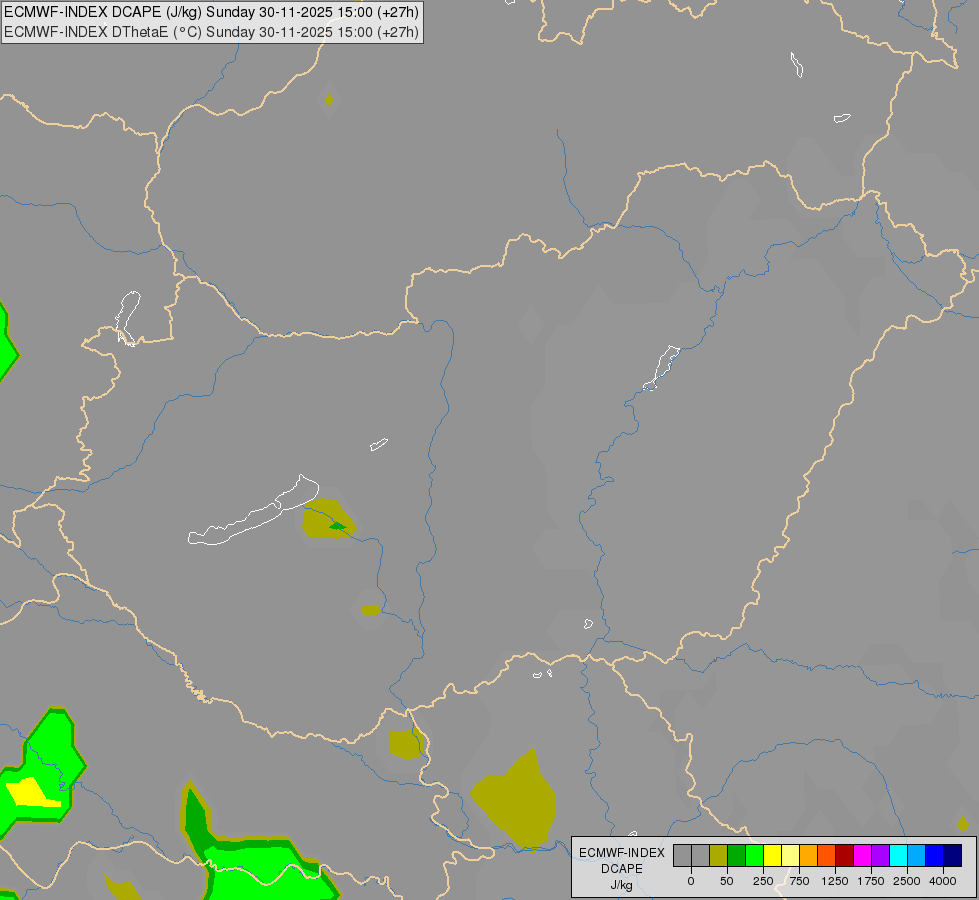This screenshot has height=900, width=979.
Task: Click the dark red legend swatch
Action: 845,856
